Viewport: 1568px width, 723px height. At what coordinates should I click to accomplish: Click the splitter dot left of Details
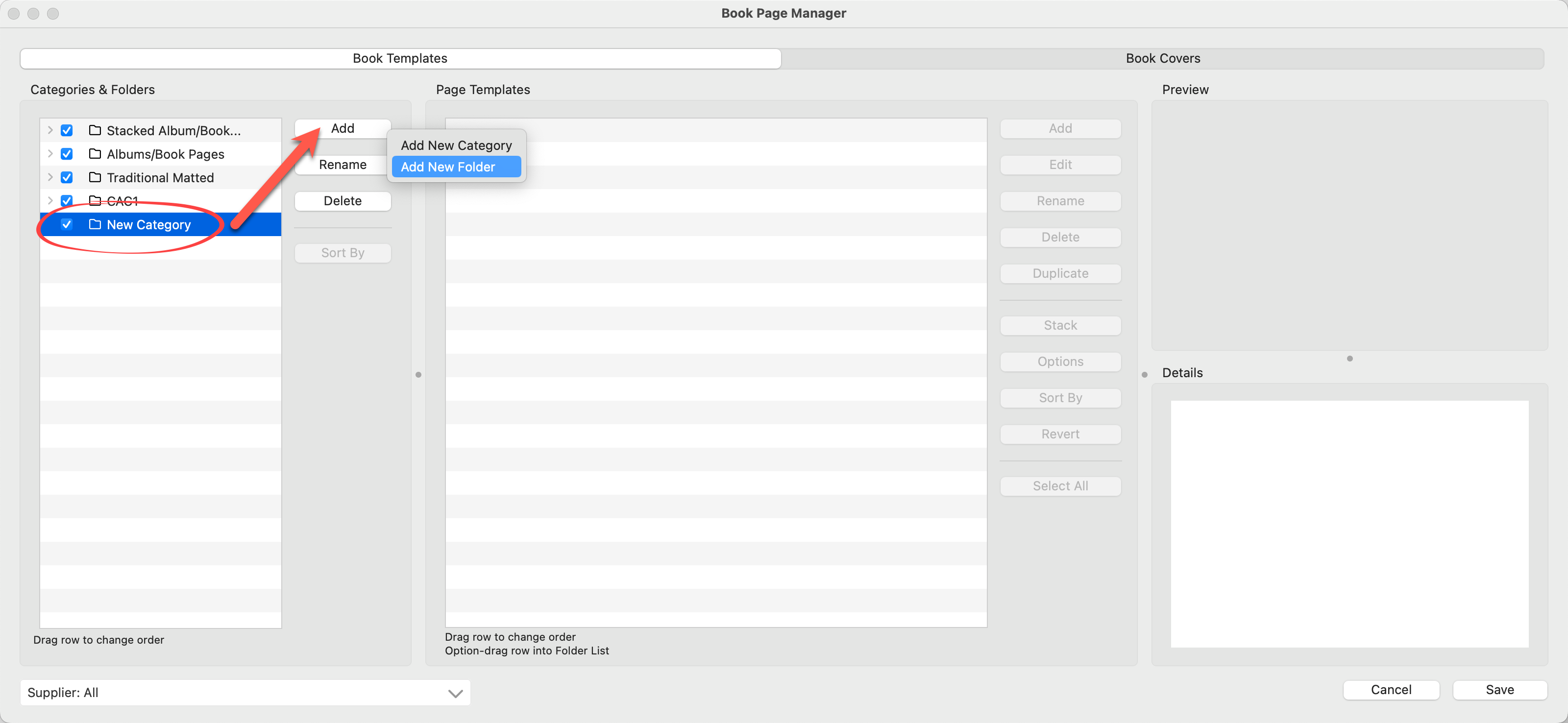(x=1144, y=375)
